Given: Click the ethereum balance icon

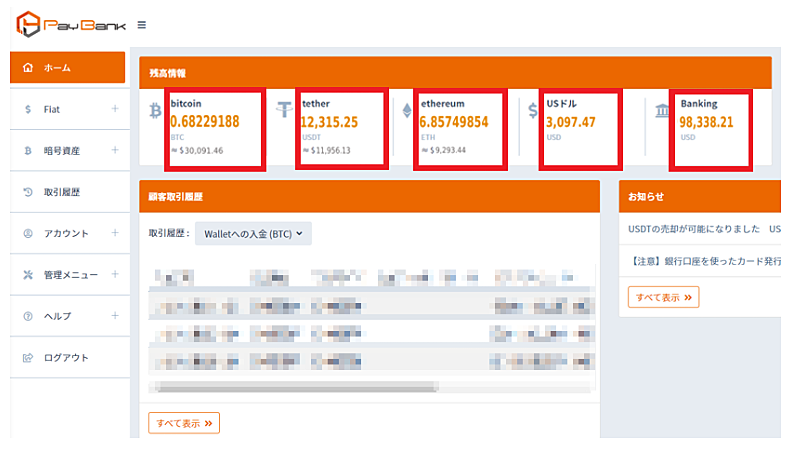Looking at the screenshot, I should point(407,110).
